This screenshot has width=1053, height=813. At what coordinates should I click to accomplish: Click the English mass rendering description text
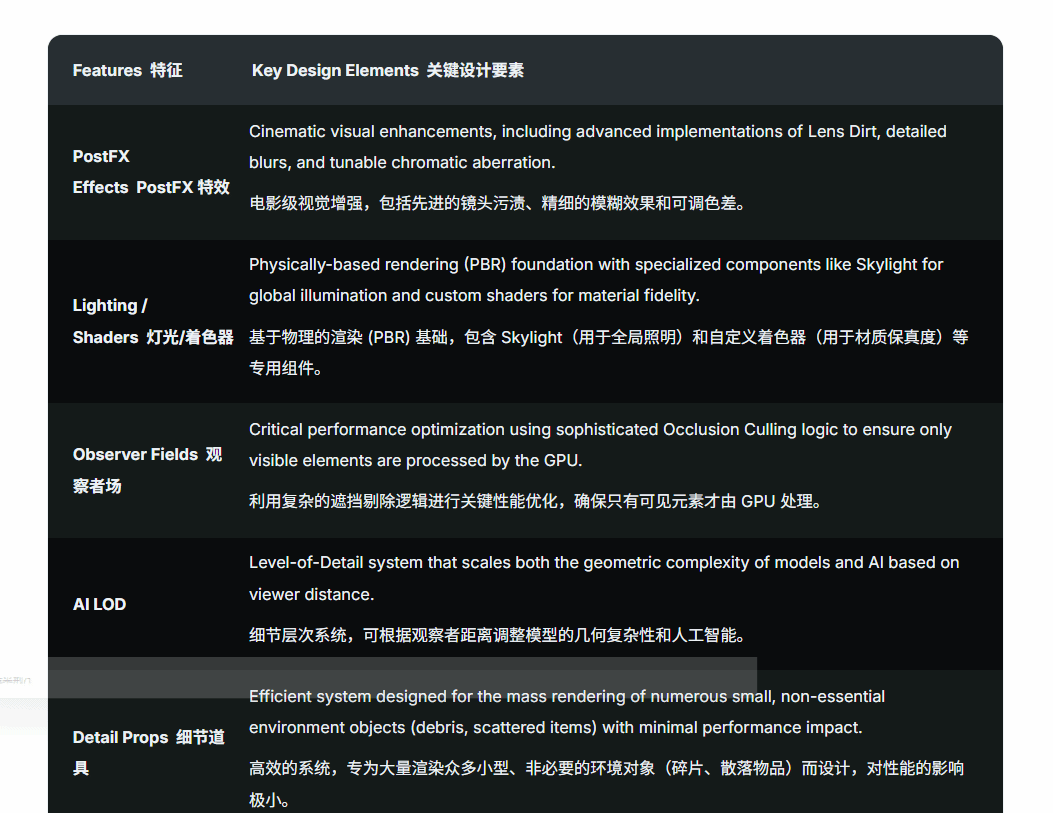click(566, 711)
